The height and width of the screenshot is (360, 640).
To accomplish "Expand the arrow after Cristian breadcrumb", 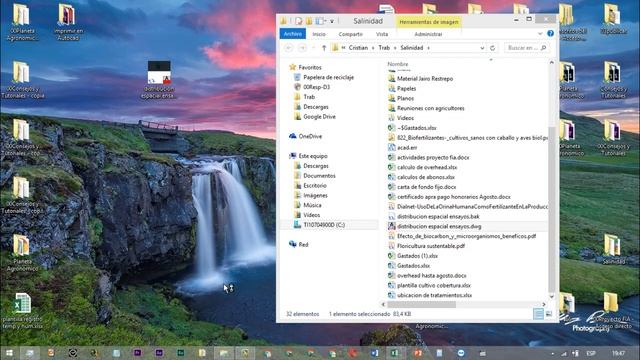I will coord(373,48).
